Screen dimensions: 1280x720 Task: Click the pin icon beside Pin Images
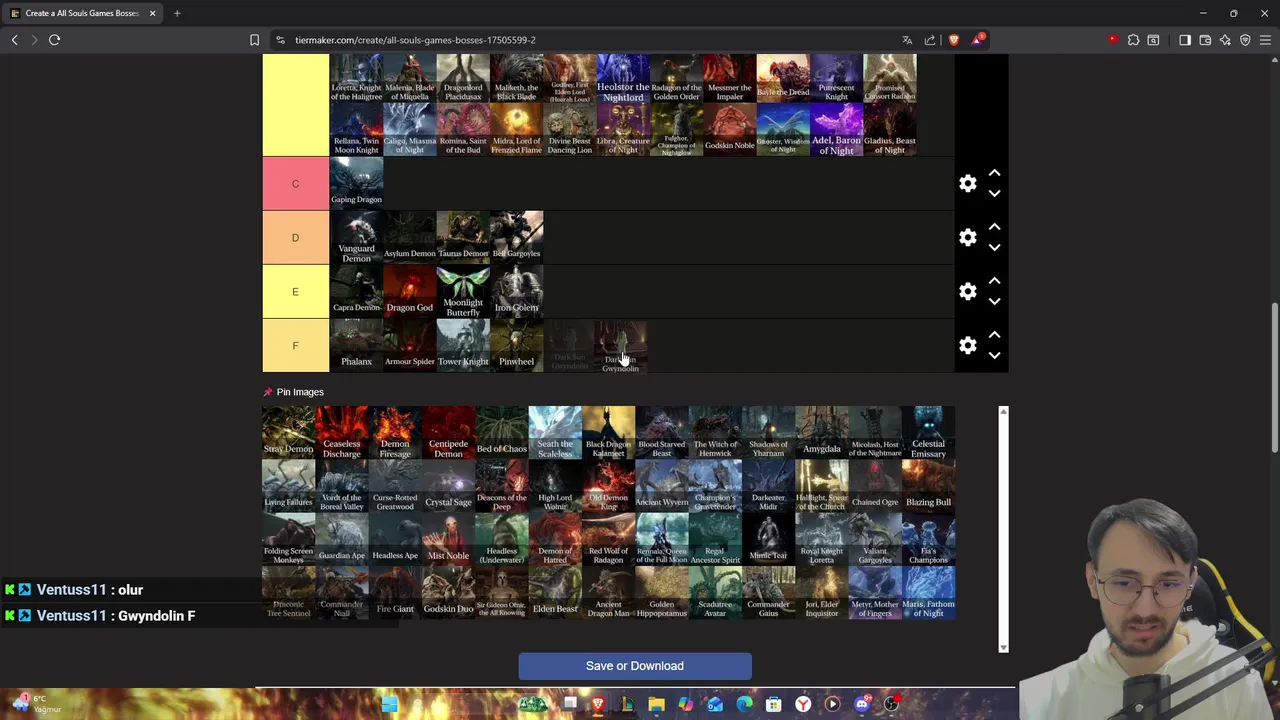pos(267,392)
